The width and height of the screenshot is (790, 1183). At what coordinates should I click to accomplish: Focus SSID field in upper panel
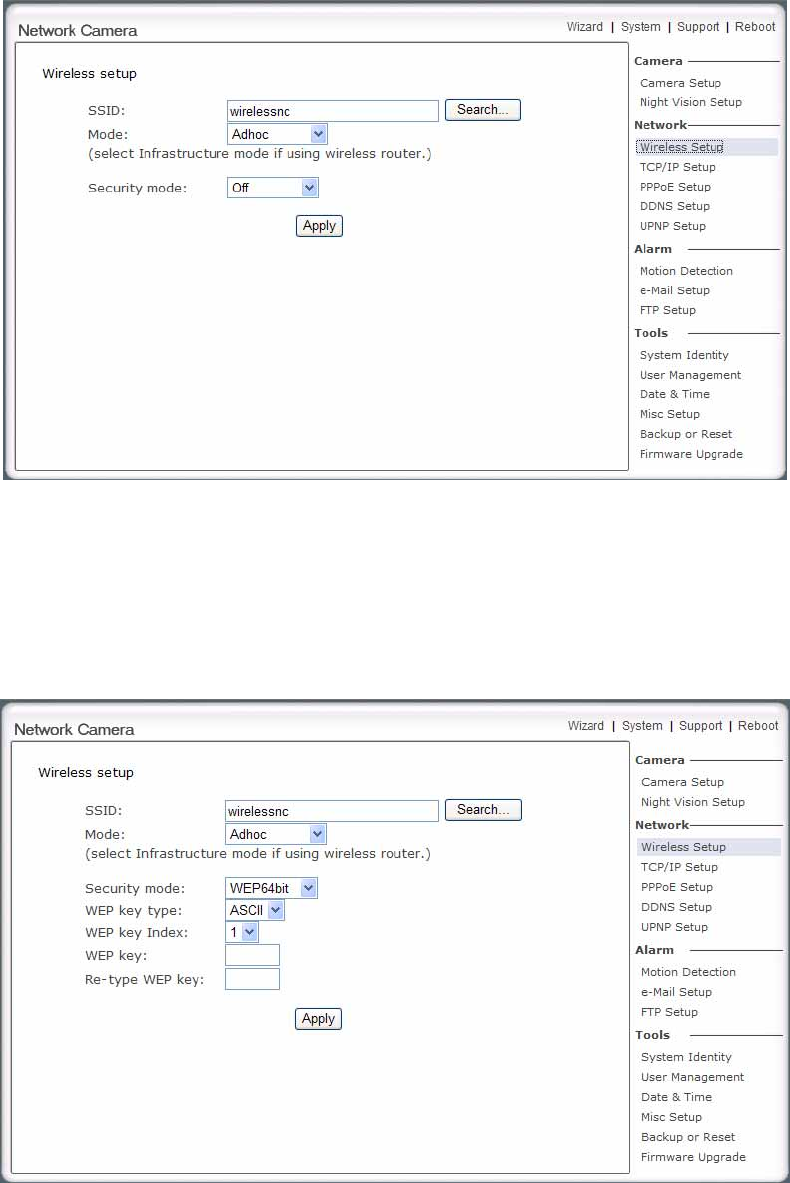tap(333, 111)
